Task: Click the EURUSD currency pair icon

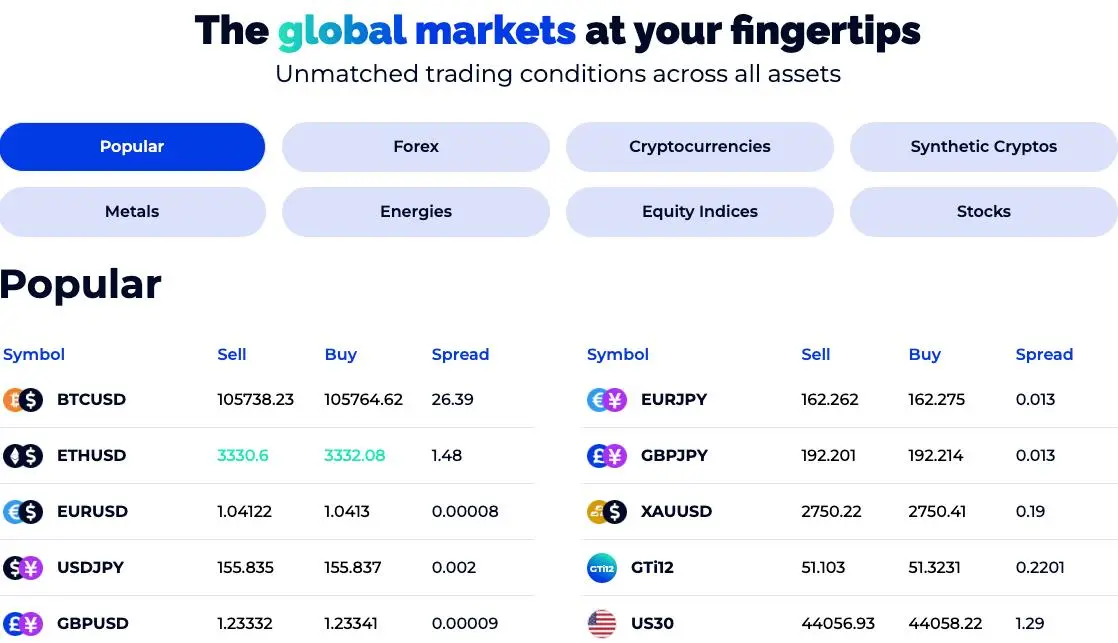Action: [x=23, y=512]
